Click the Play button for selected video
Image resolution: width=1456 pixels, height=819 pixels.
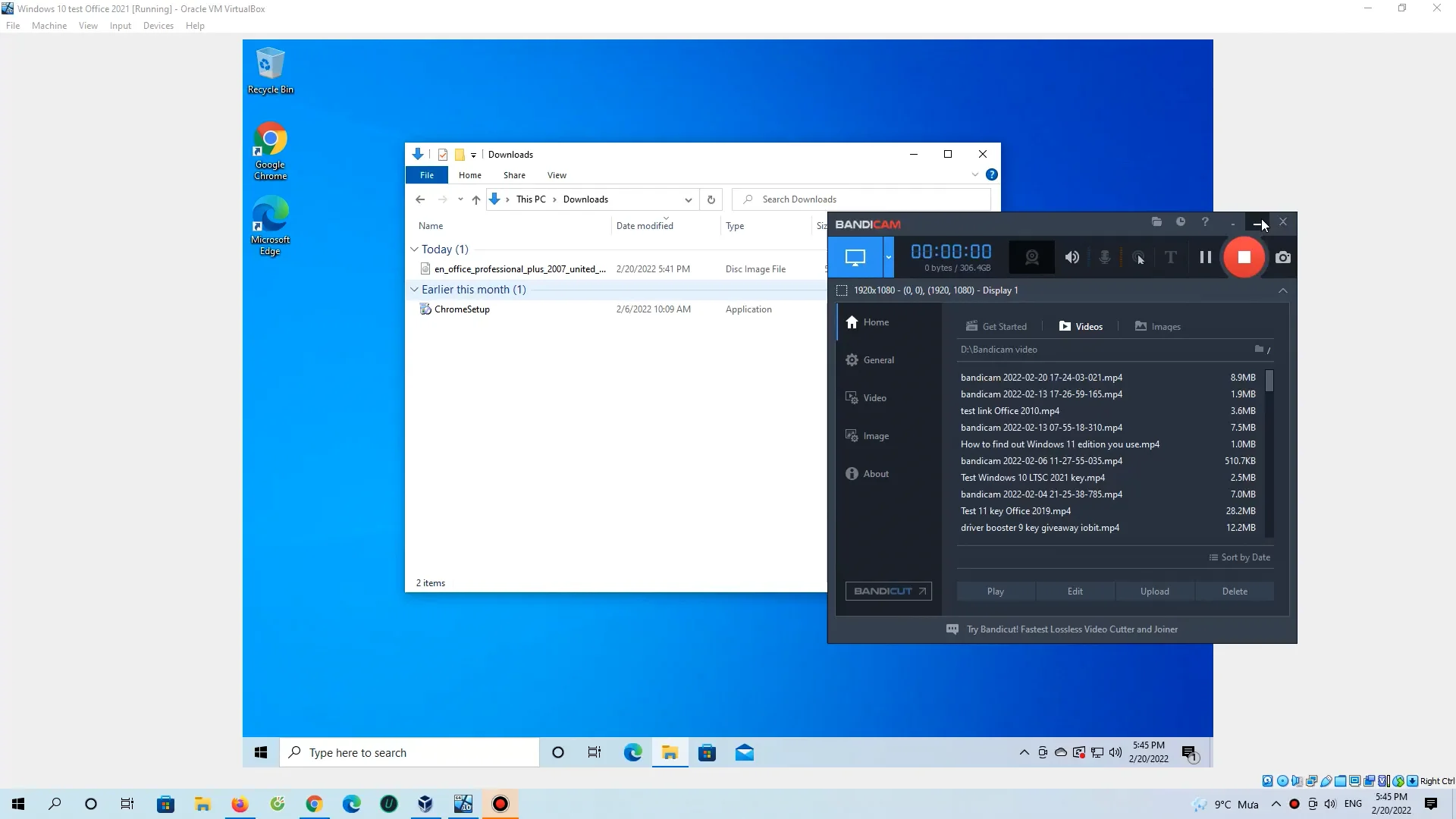pos(995,591)
